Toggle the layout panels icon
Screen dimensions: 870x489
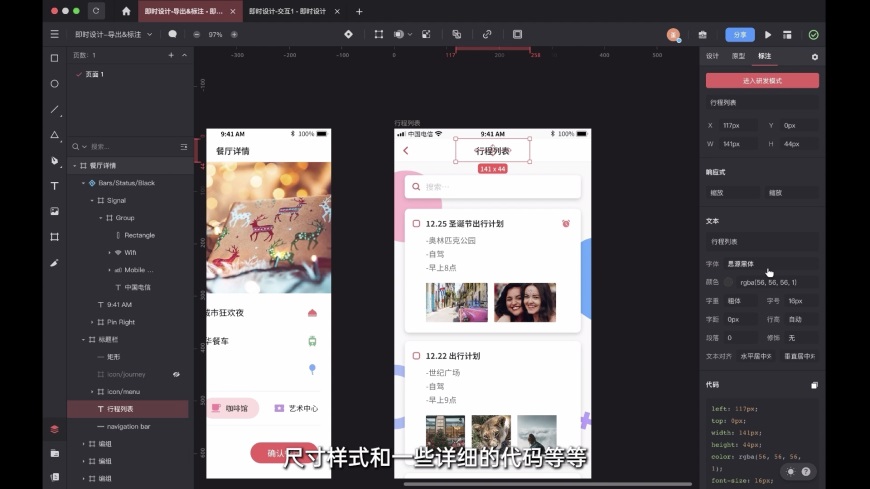pyautogui.click(x=787, y=34)
